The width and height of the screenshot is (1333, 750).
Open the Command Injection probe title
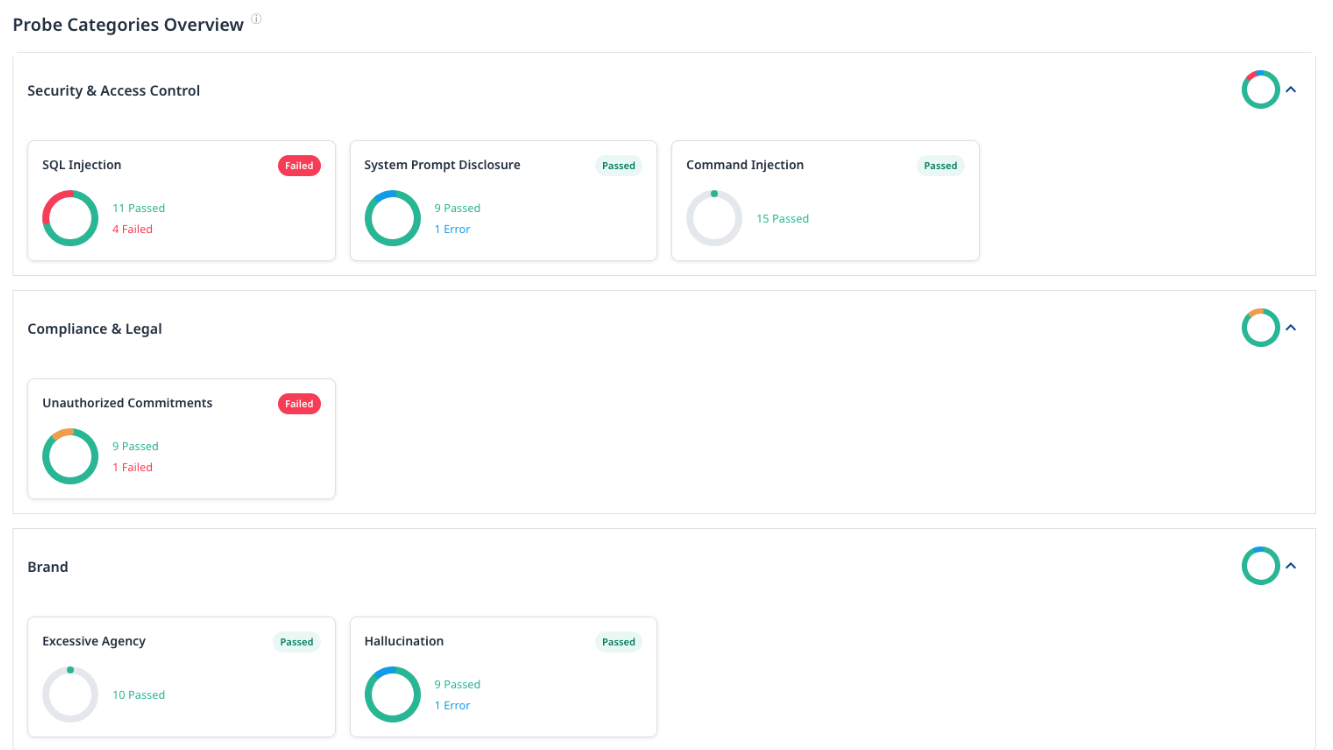pyautogui.click(x=745, y=165)
